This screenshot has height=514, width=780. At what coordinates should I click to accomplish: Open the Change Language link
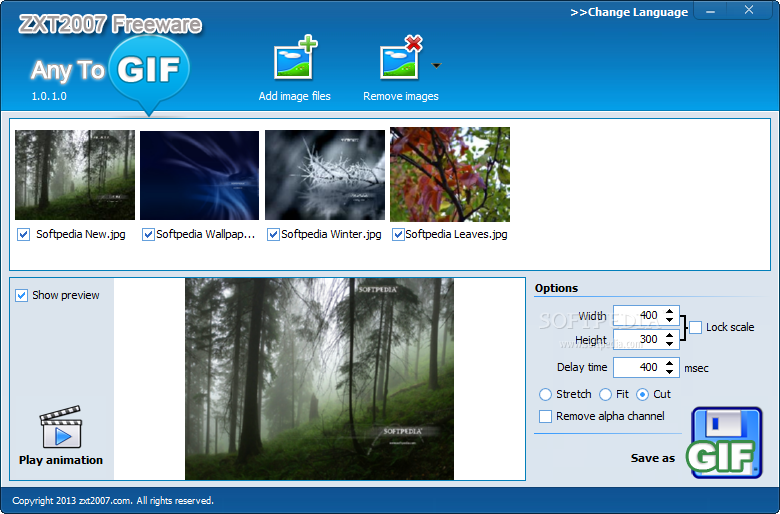pyautogui.click(x=629, y=12)
